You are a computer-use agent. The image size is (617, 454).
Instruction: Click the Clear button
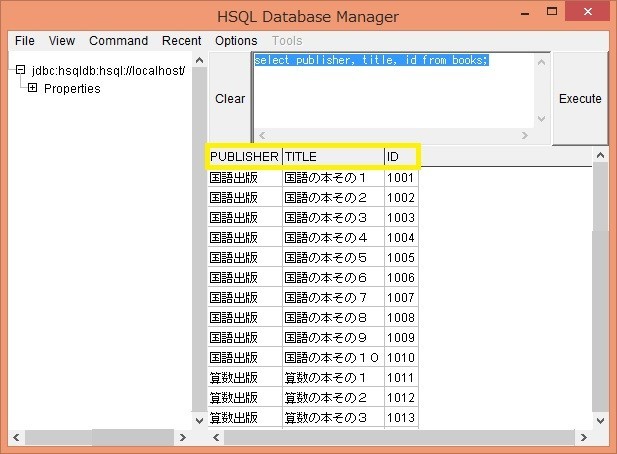pyautogui.click(x=230, y=98)
